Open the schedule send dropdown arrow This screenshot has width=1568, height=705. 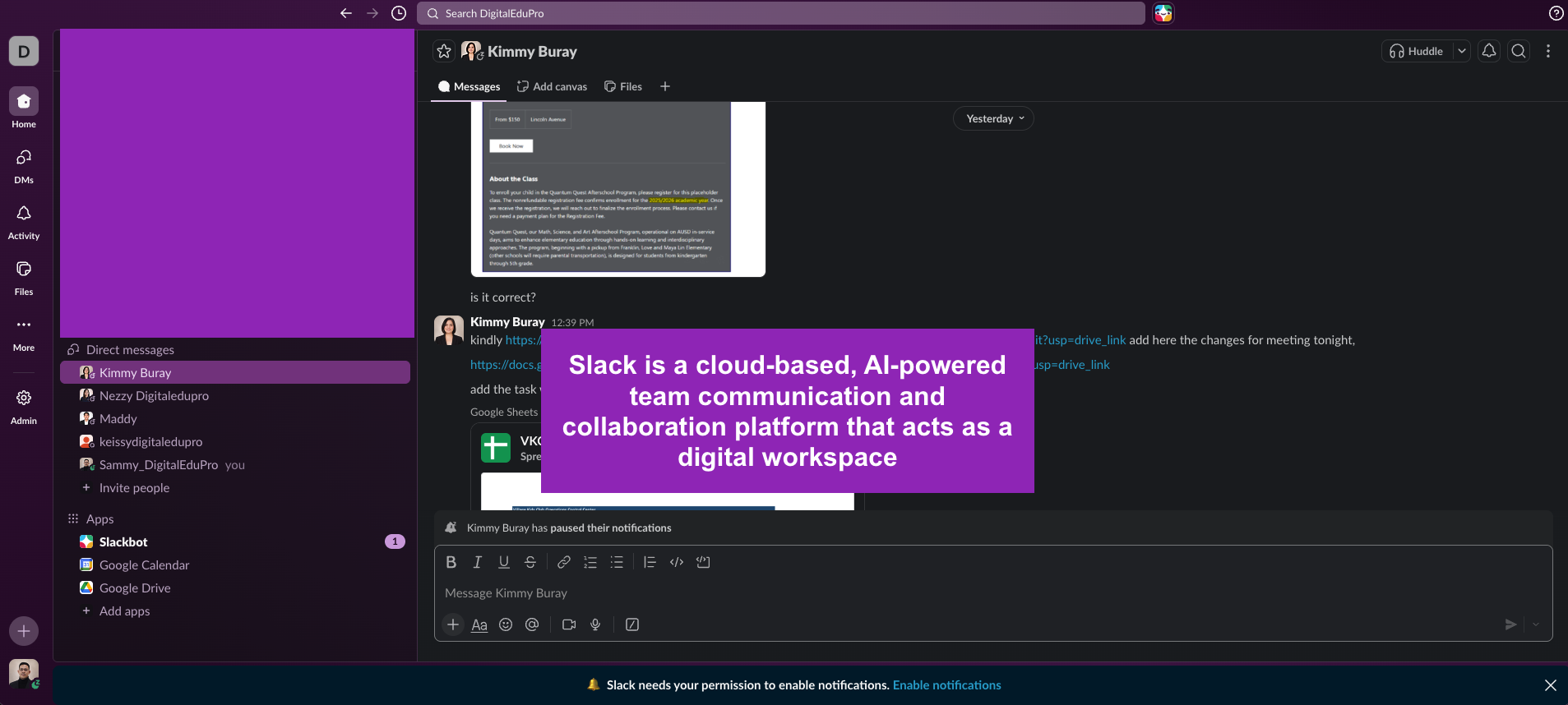(x=1536, y=624)
